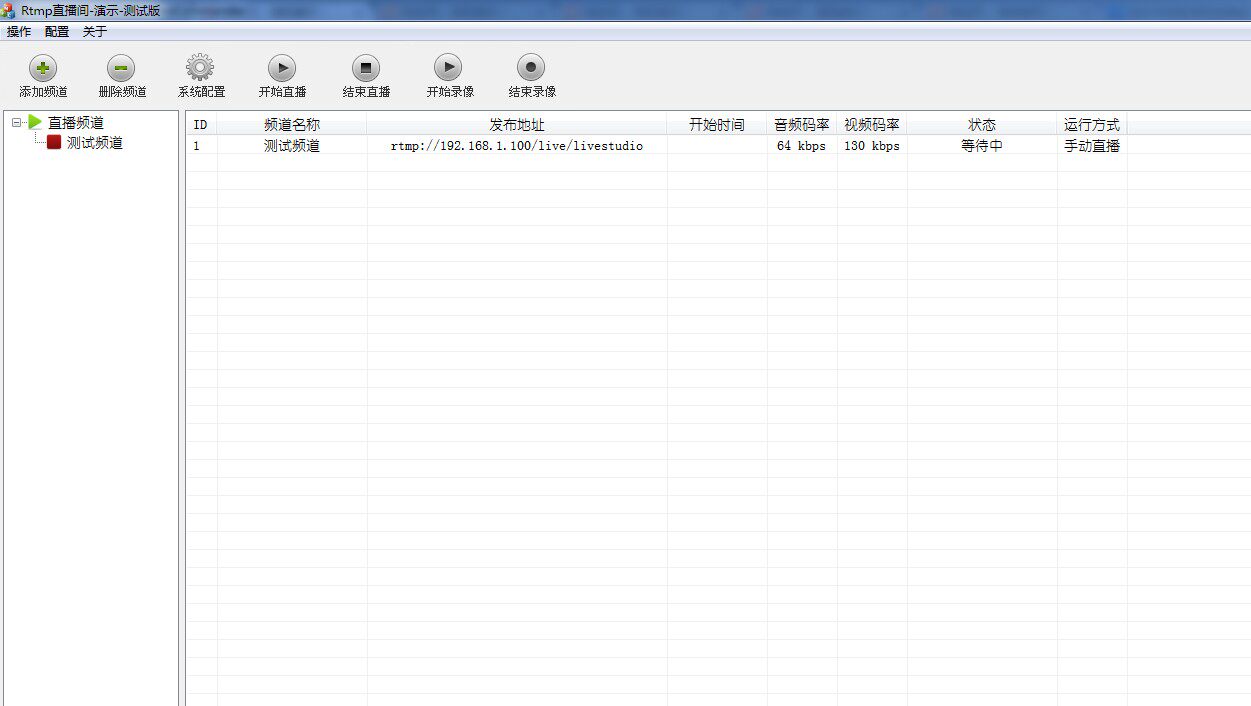Click the 状态 column header
The height and width of the screenshot is (706, 1251).
point(982,125)
